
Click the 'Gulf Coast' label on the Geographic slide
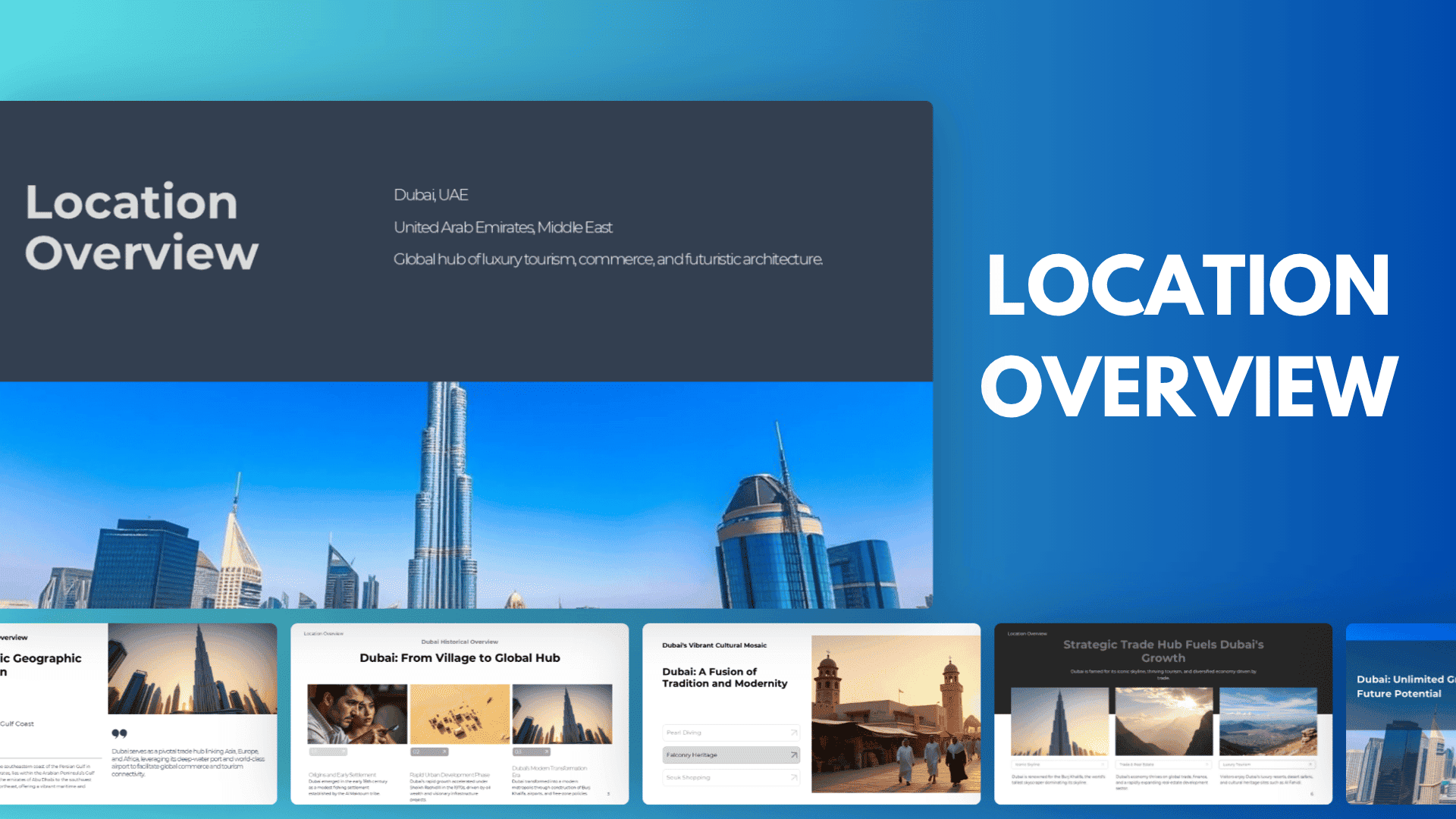point(17,724)
